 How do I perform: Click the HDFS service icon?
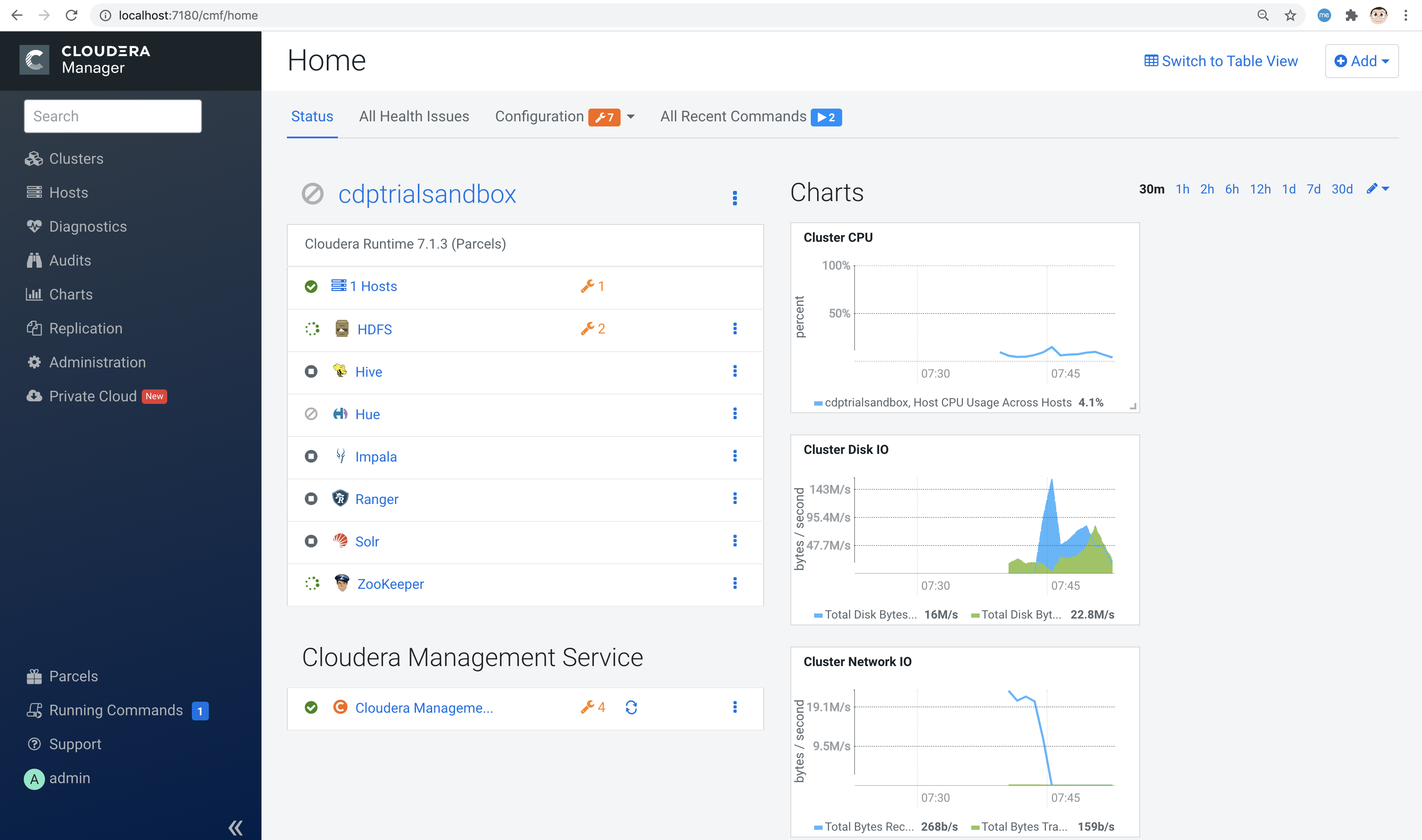340,327
